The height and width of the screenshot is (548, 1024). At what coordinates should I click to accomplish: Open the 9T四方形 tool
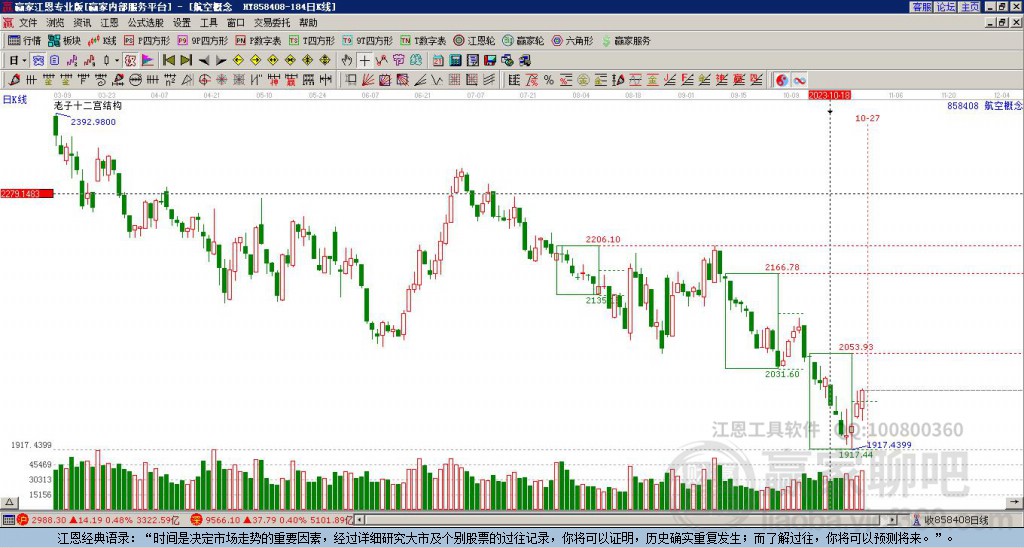(368, 40)
